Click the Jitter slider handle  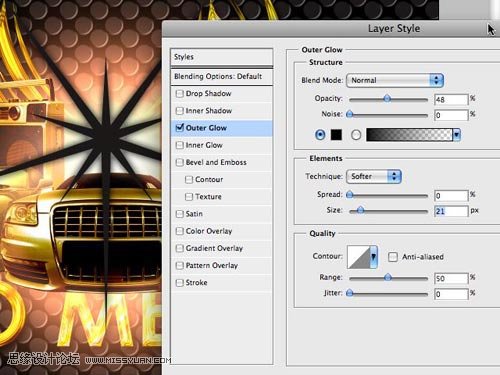[350, 293]
